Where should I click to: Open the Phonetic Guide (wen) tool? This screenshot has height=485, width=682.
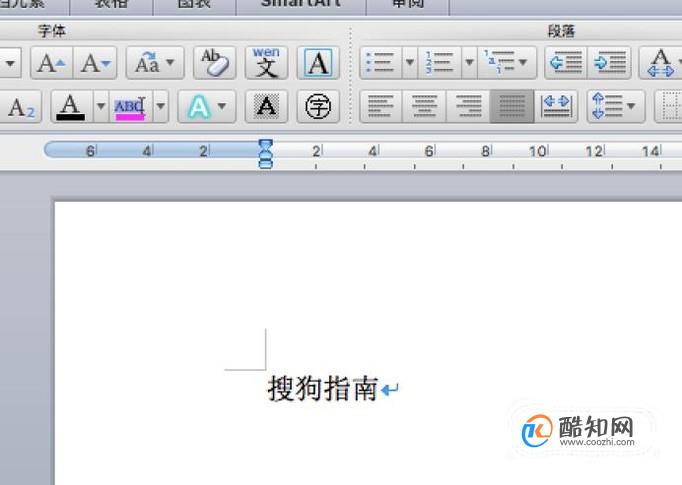tap(266, 64)
